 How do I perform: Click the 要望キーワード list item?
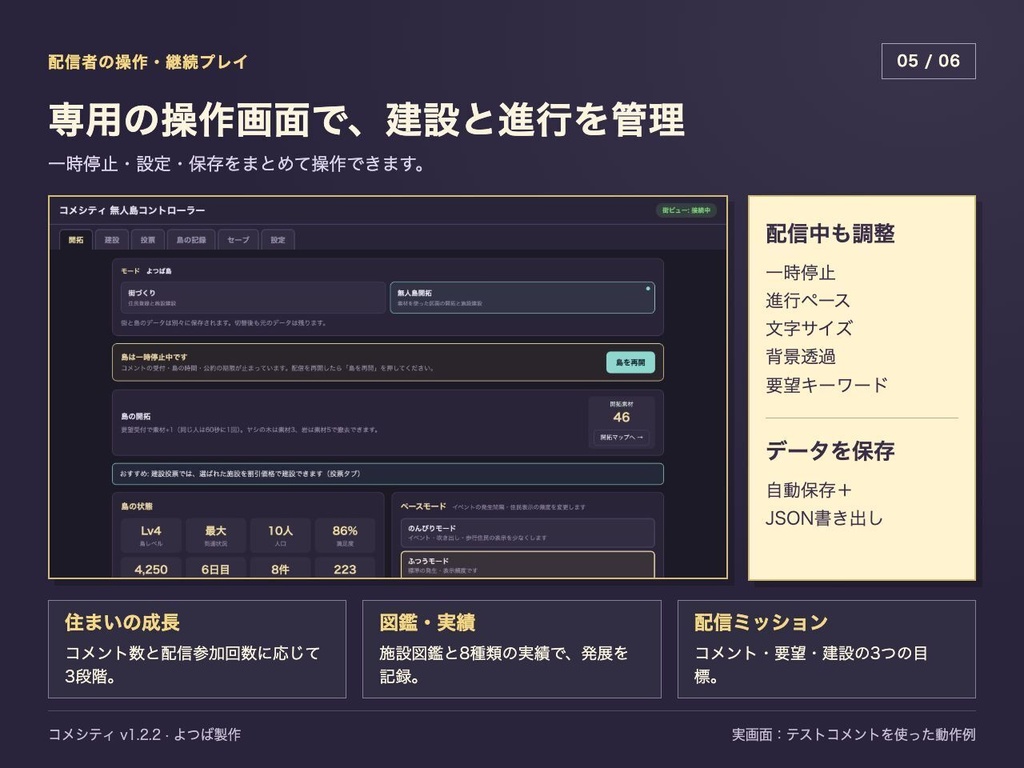tap(827, 385)
